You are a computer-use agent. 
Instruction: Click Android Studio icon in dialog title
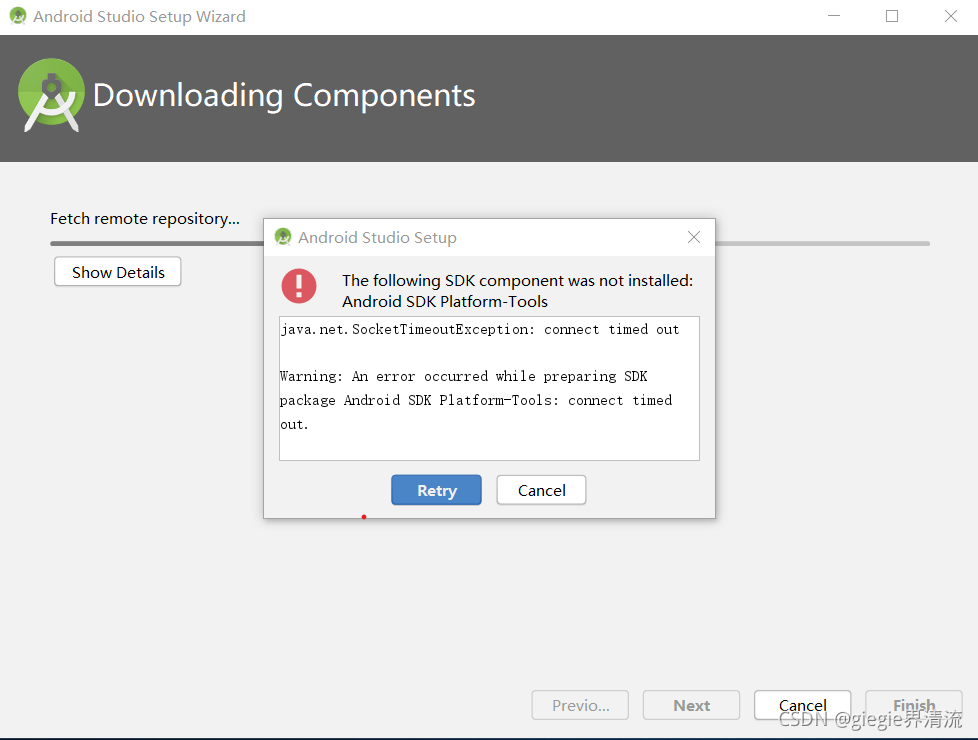tap(283, 237)
